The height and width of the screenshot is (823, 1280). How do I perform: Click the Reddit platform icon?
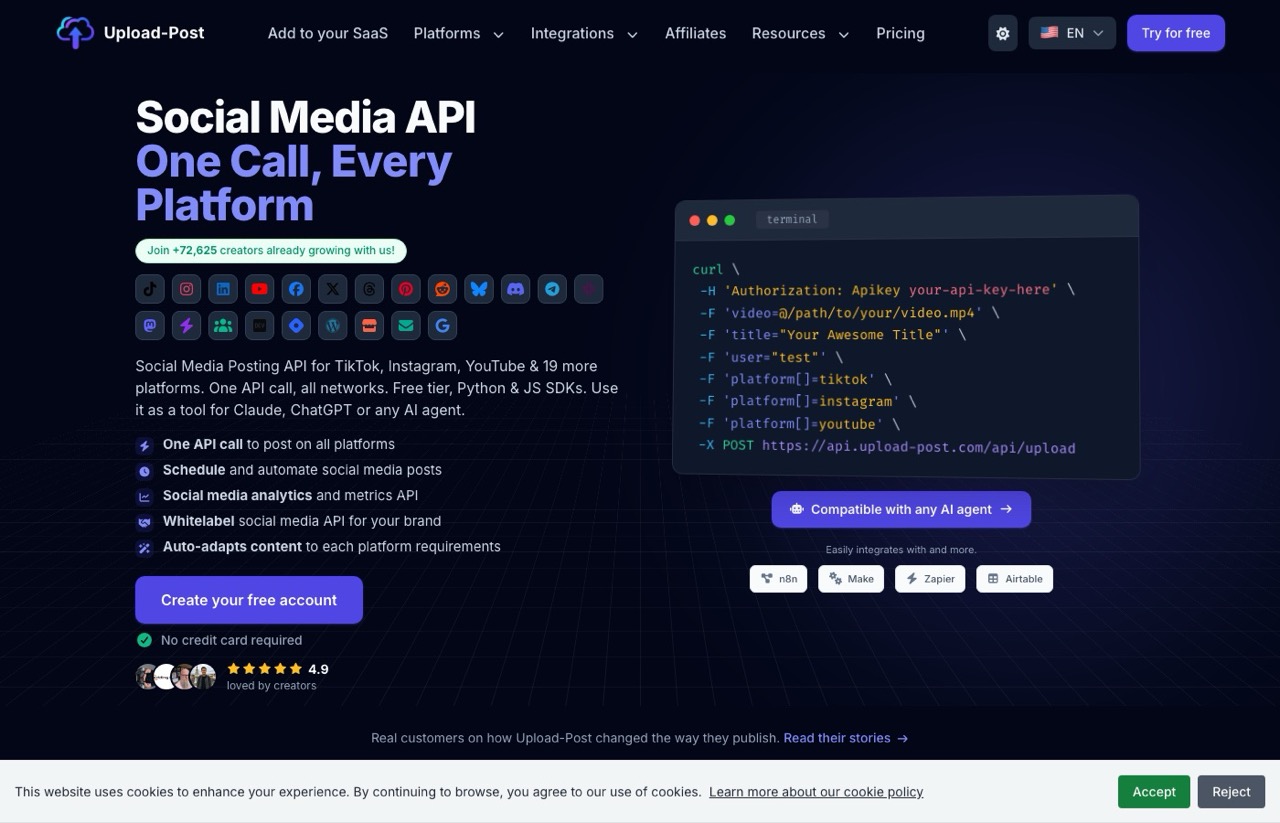pos(442,289)
